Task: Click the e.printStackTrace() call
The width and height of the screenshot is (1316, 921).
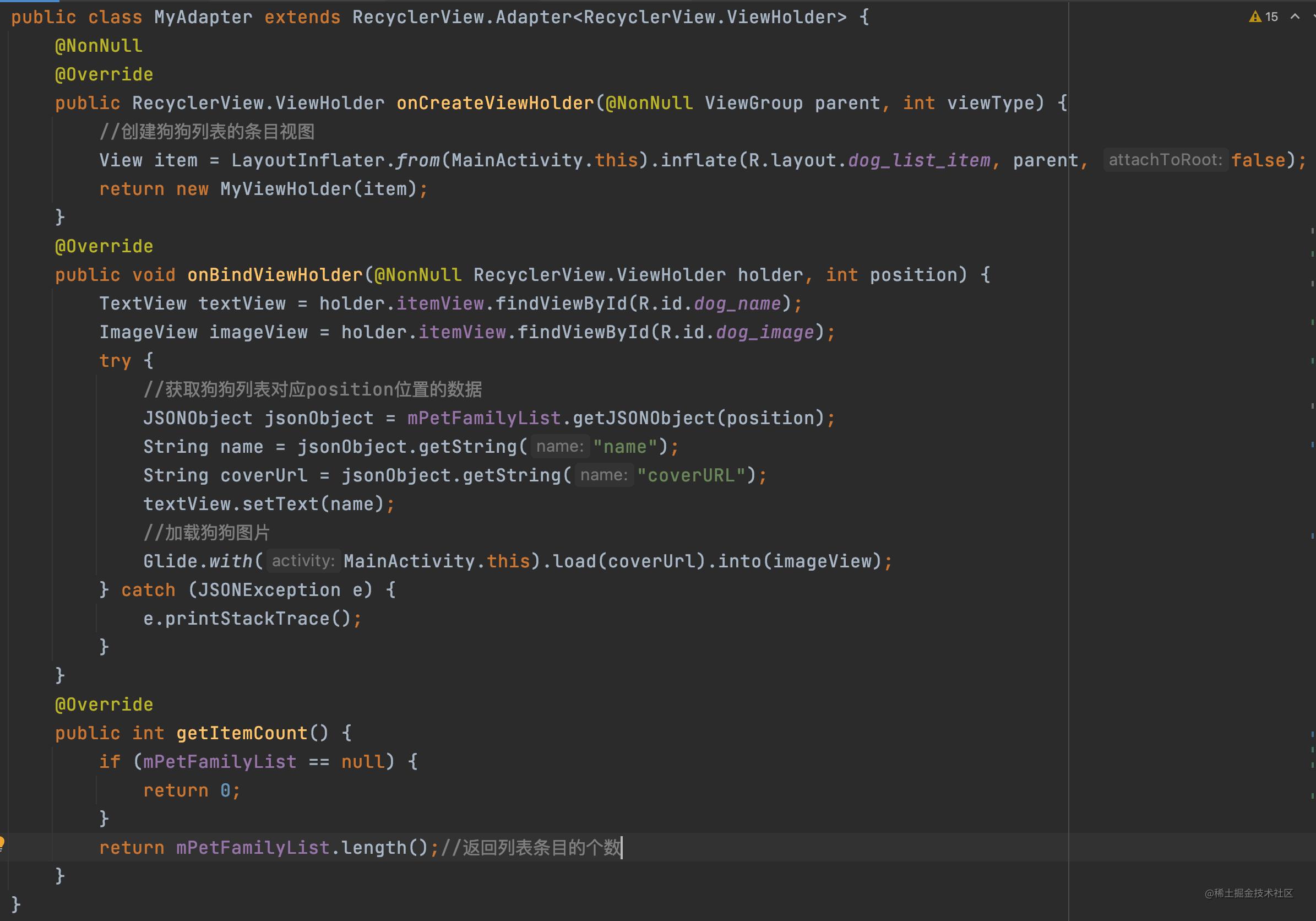Action: (247, 618)
